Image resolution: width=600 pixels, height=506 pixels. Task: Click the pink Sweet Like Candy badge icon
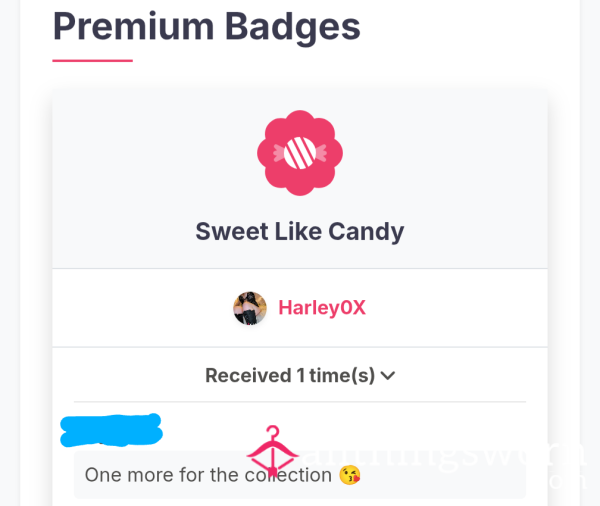[x=300, y=153]
